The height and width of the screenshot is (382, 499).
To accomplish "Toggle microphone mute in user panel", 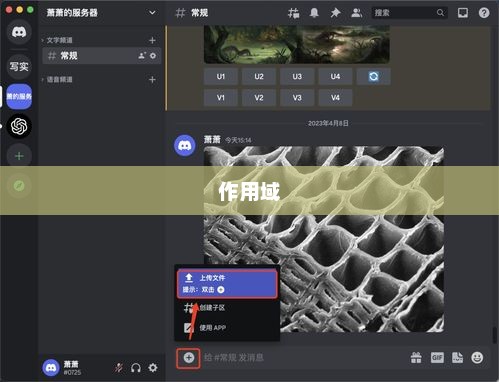I will [118, 368].
